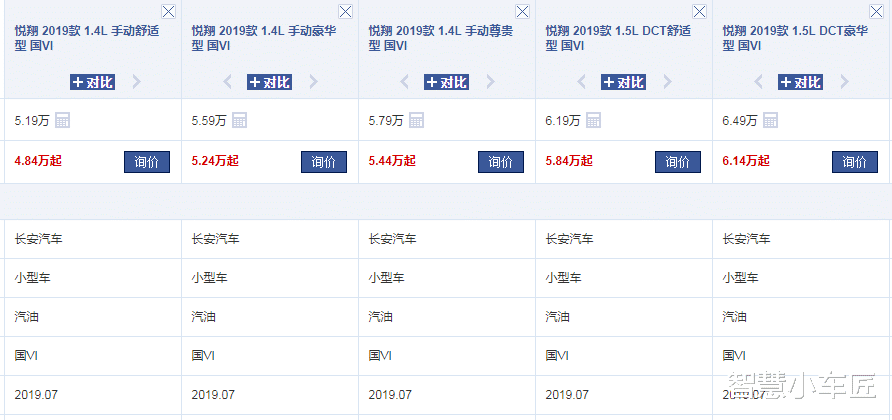Open 悦翔 2019款 1.5L DCT豪华型 国VI title link

tap(795, 38)
